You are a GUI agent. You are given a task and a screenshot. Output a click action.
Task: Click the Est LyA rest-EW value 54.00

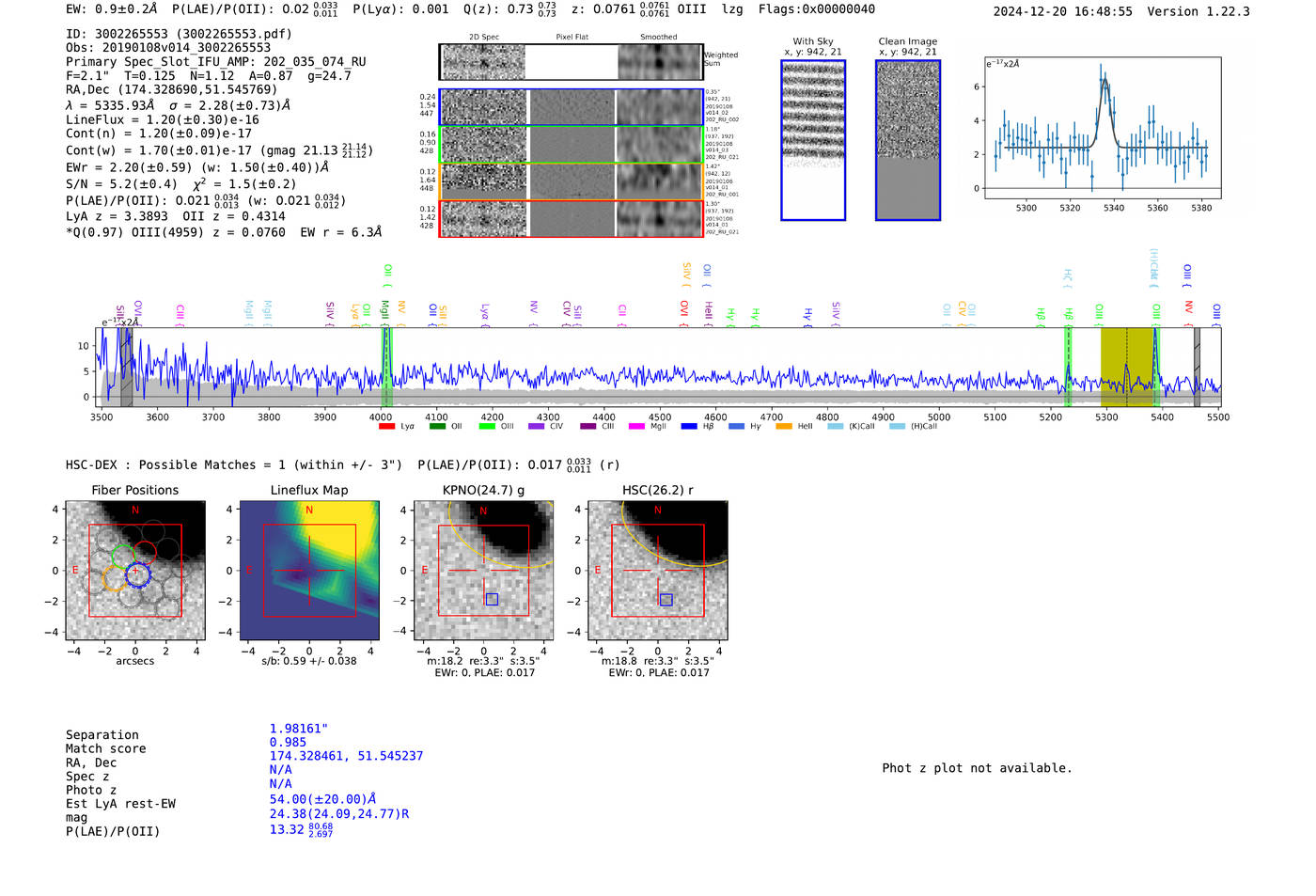(x=322, y=799)
